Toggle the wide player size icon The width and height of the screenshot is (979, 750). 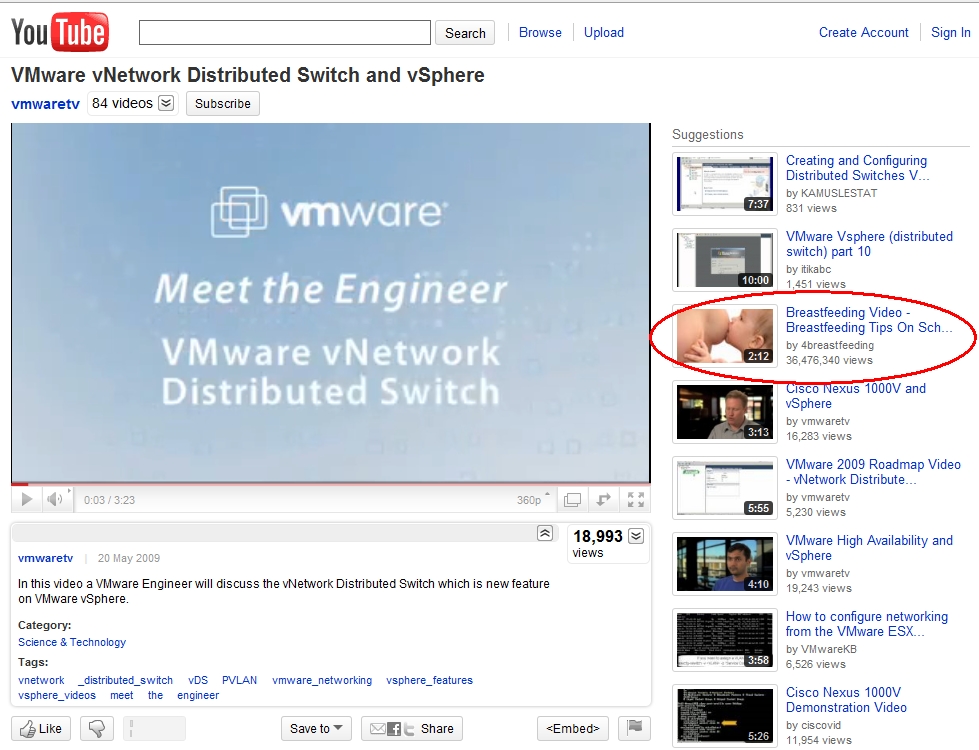572,500
